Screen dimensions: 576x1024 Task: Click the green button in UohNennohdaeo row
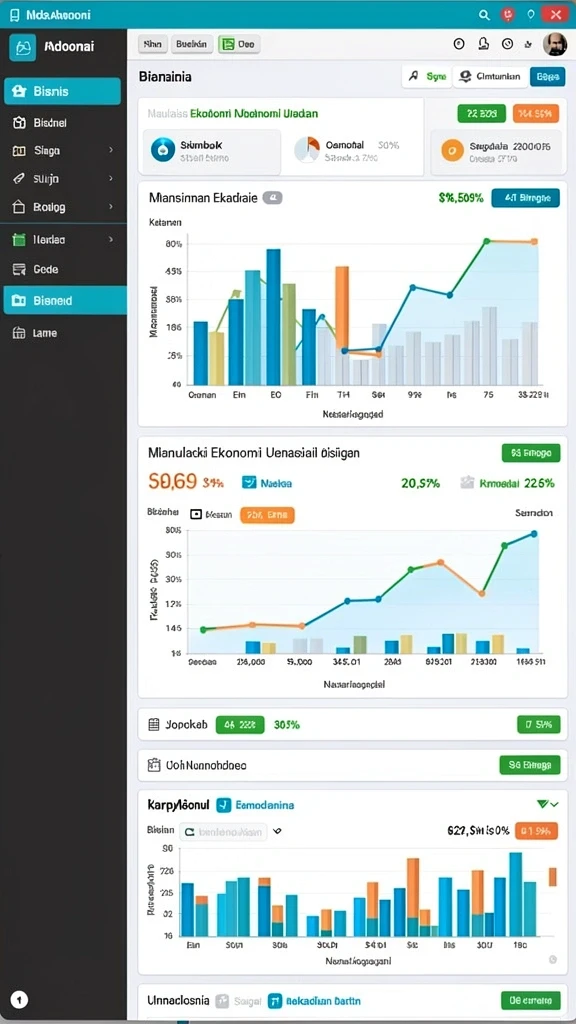[x=530, y=764]
